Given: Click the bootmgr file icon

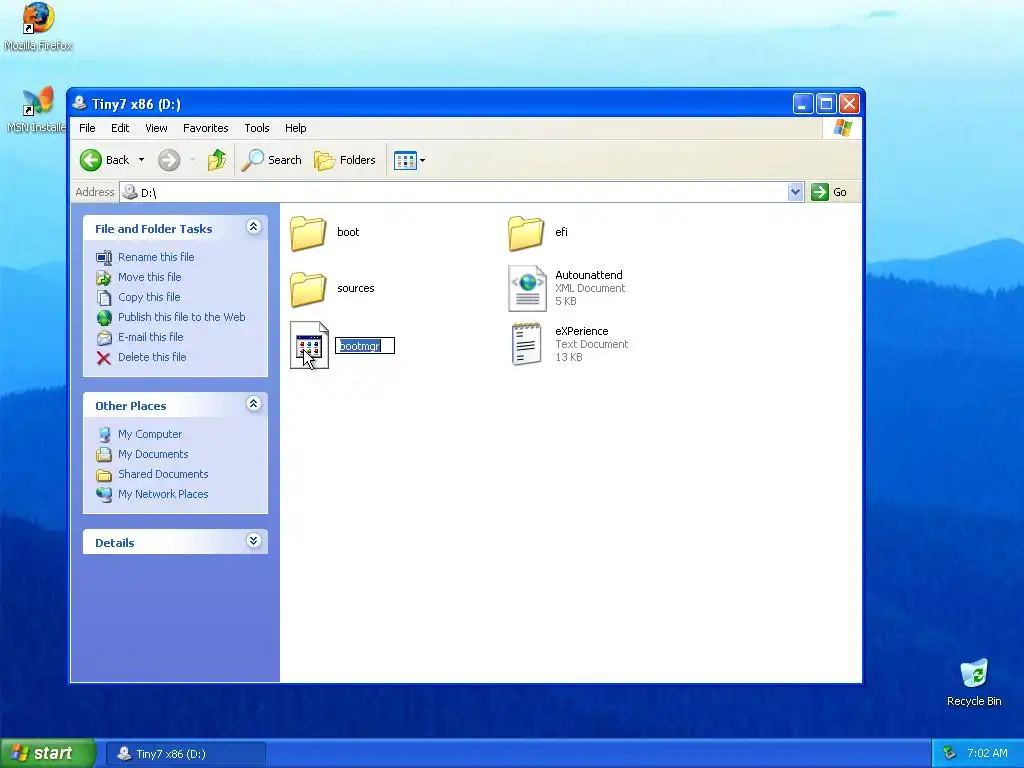Looking at the screenshot, I should 309,345.
